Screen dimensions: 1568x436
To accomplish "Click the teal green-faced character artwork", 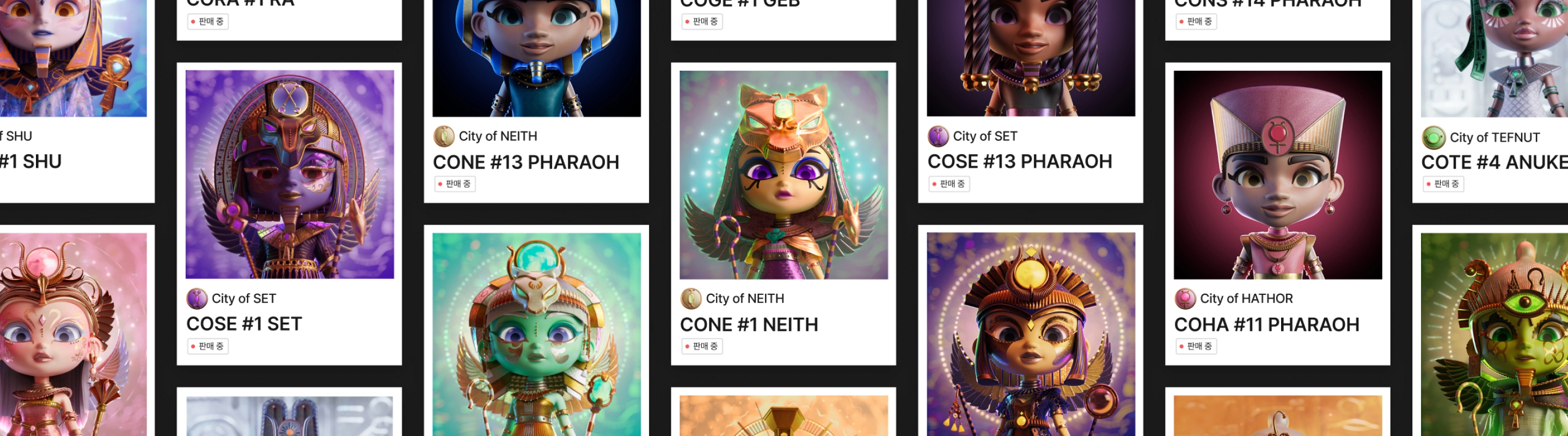I will (536, 334).
